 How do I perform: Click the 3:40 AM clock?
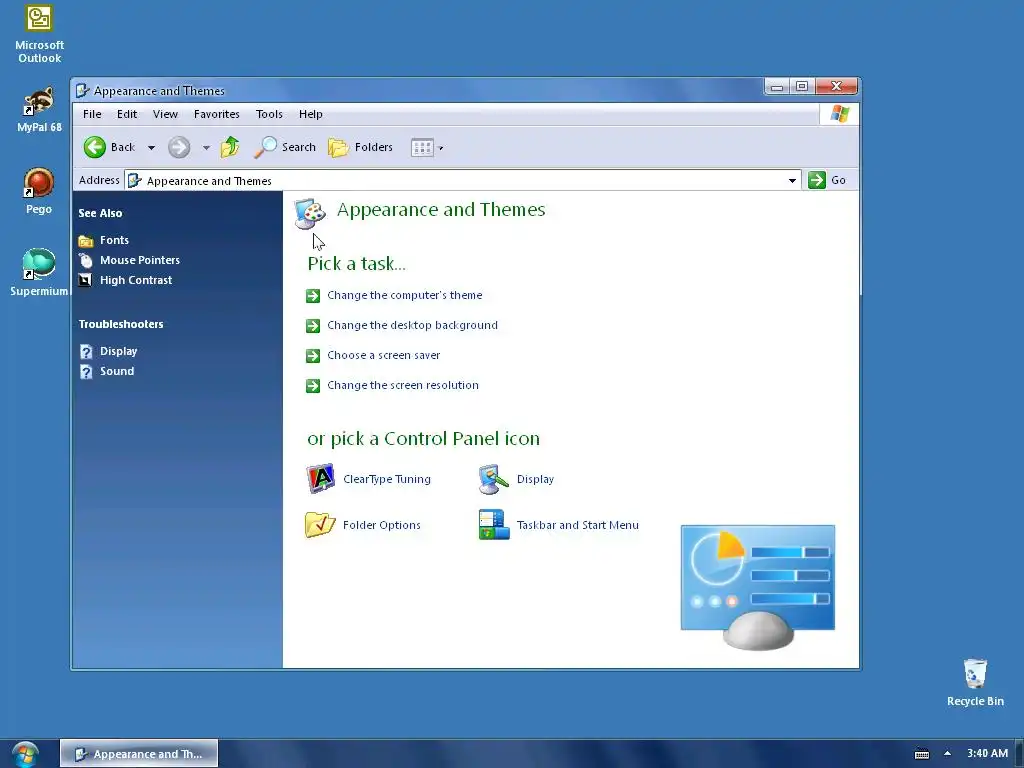point(987,753)
